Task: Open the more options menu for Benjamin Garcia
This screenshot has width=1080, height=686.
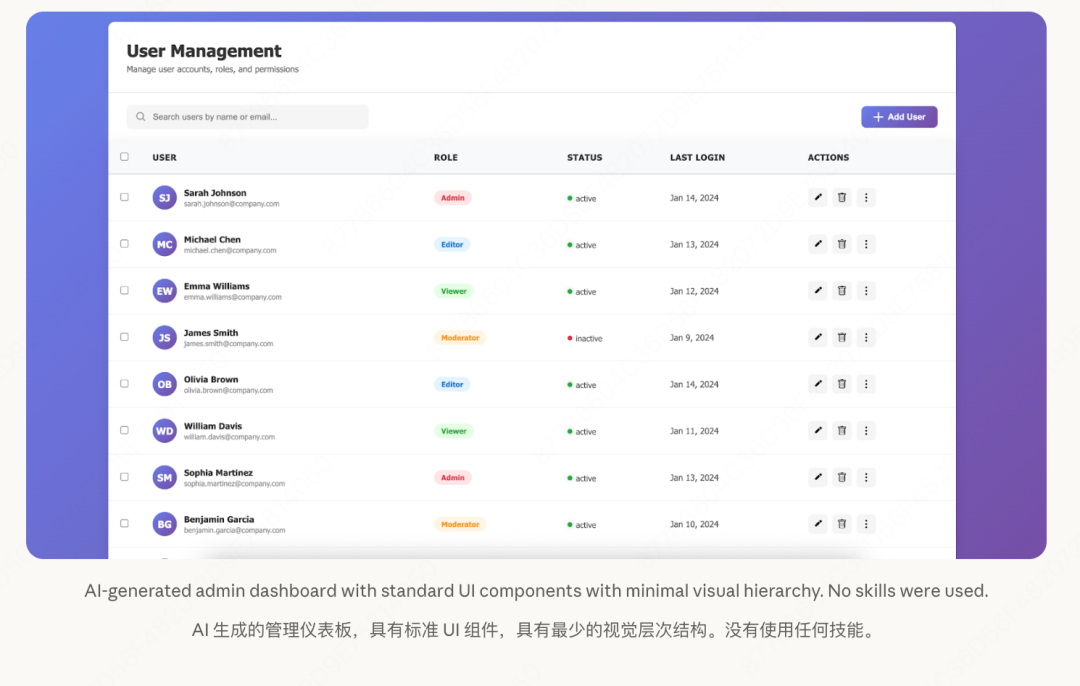Action: (866, 523)
